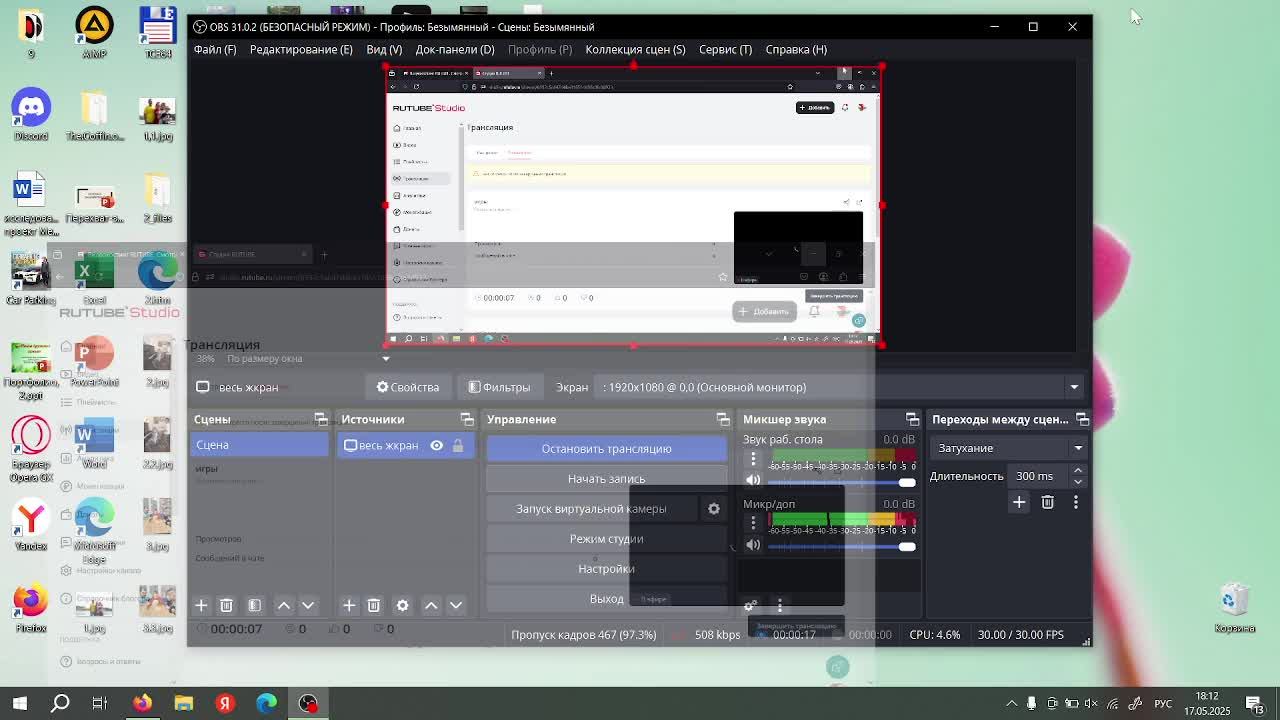Image resolution: width=1280 pixels, height=720 pixels.
Task: Select the Браузер Opera GX desktop icon
Action: point(31,450)
